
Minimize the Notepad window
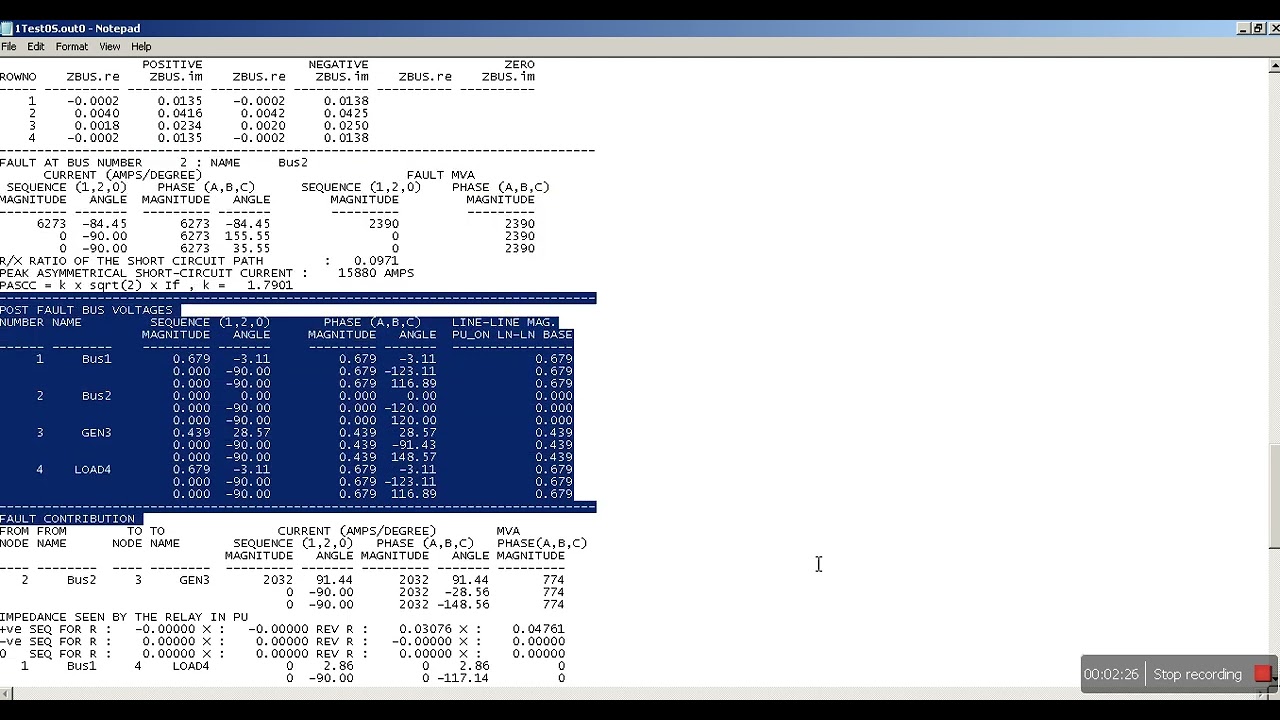click(x=1244, y=28)
